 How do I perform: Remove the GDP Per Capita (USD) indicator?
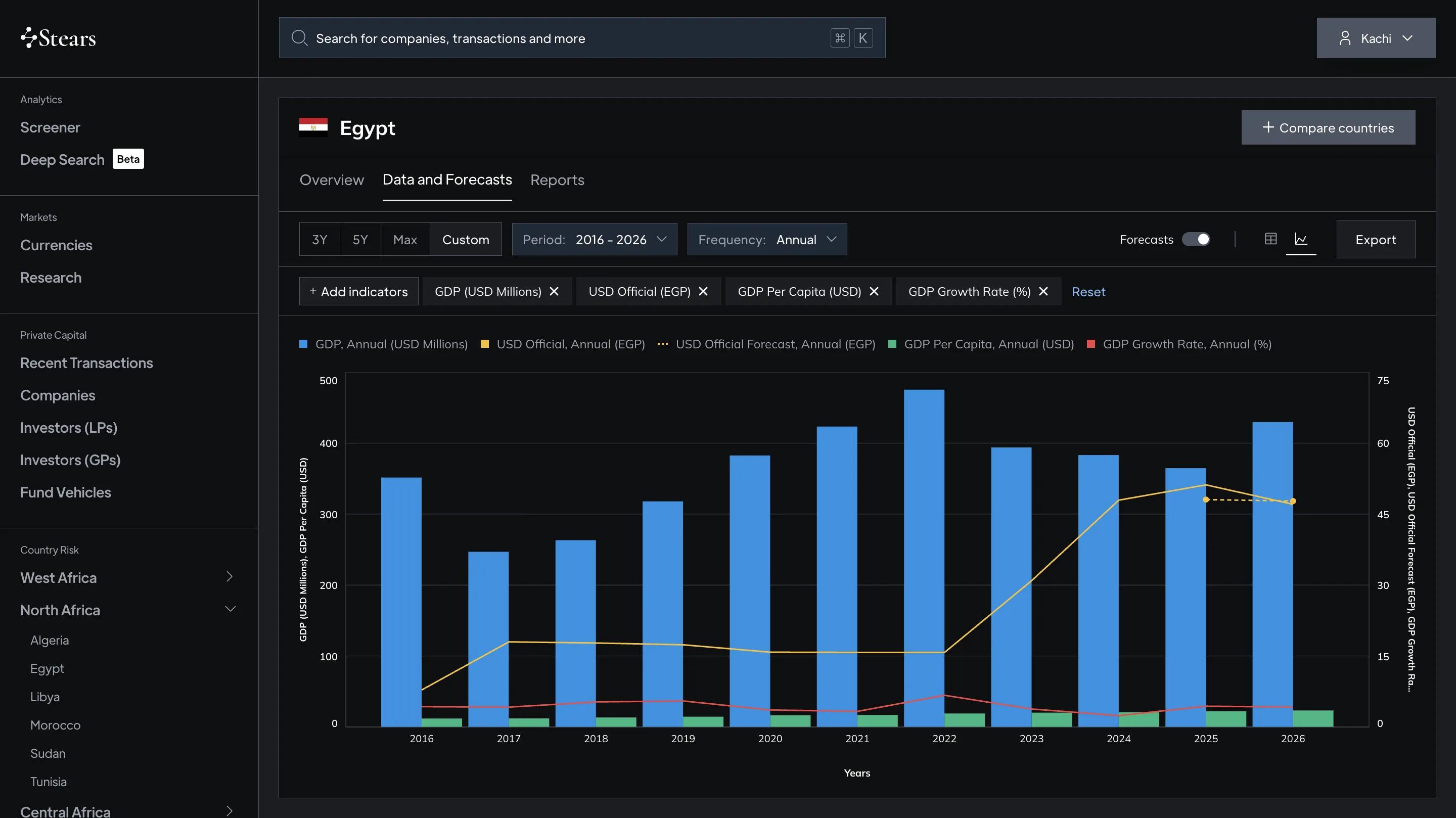(x=874, y=291)
